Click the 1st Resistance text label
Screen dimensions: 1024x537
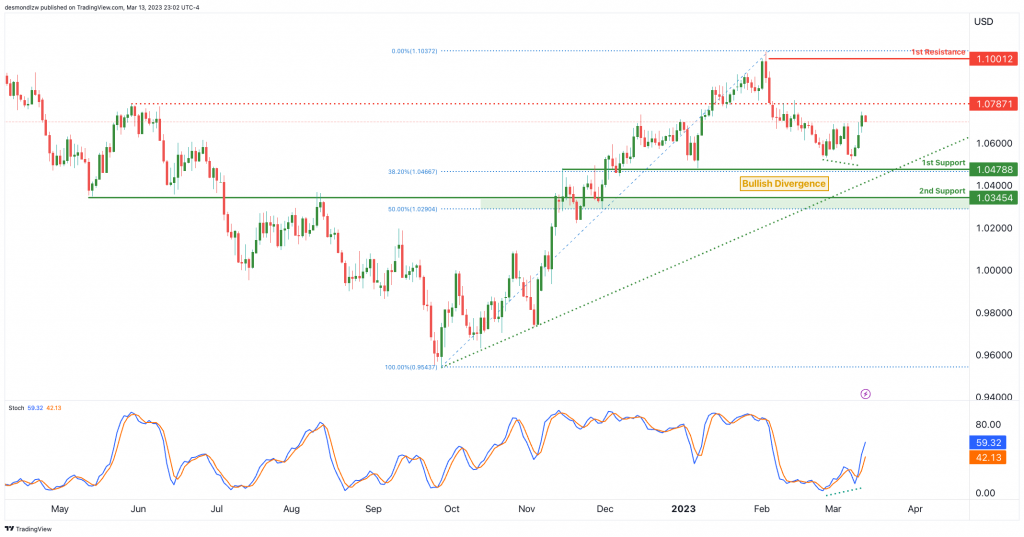(938, 52)
